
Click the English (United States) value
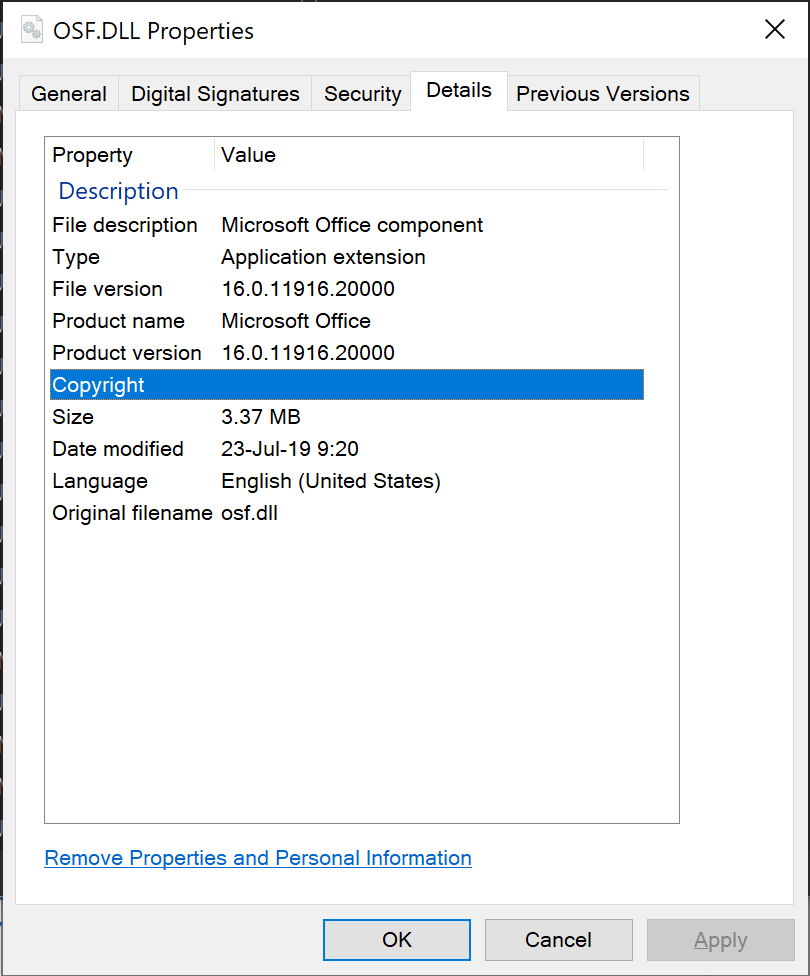(x=331, y=481)
